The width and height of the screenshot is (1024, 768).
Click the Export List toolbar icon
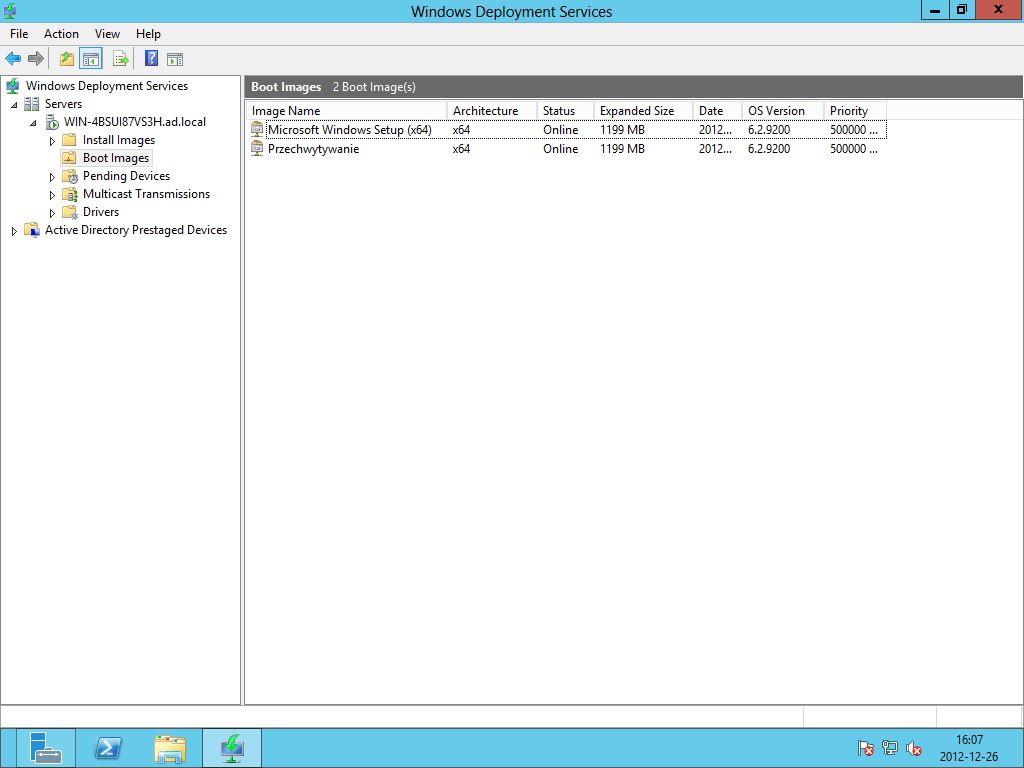pos(121,59)
